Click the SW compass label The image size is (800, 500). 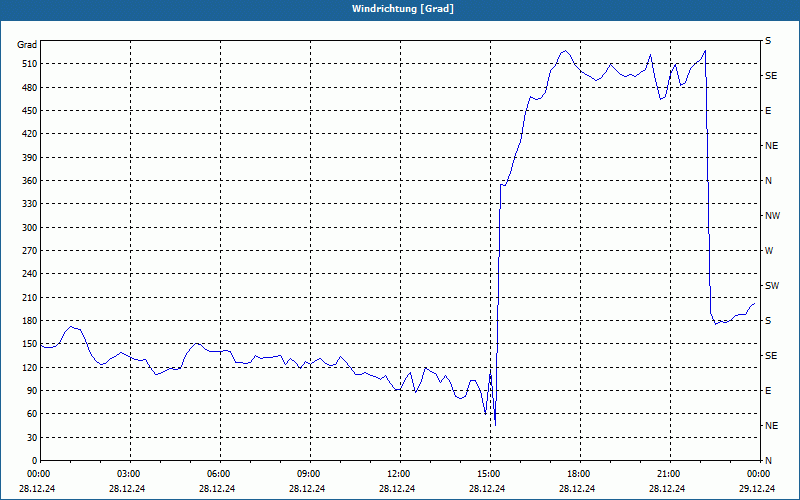pos(772,286)
